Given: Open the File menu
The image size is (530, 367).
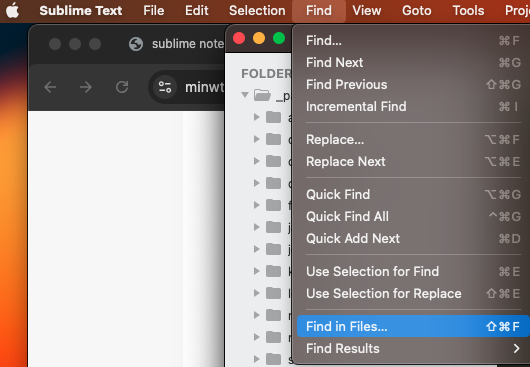Looking at the screenshot, I should [153, 10].
